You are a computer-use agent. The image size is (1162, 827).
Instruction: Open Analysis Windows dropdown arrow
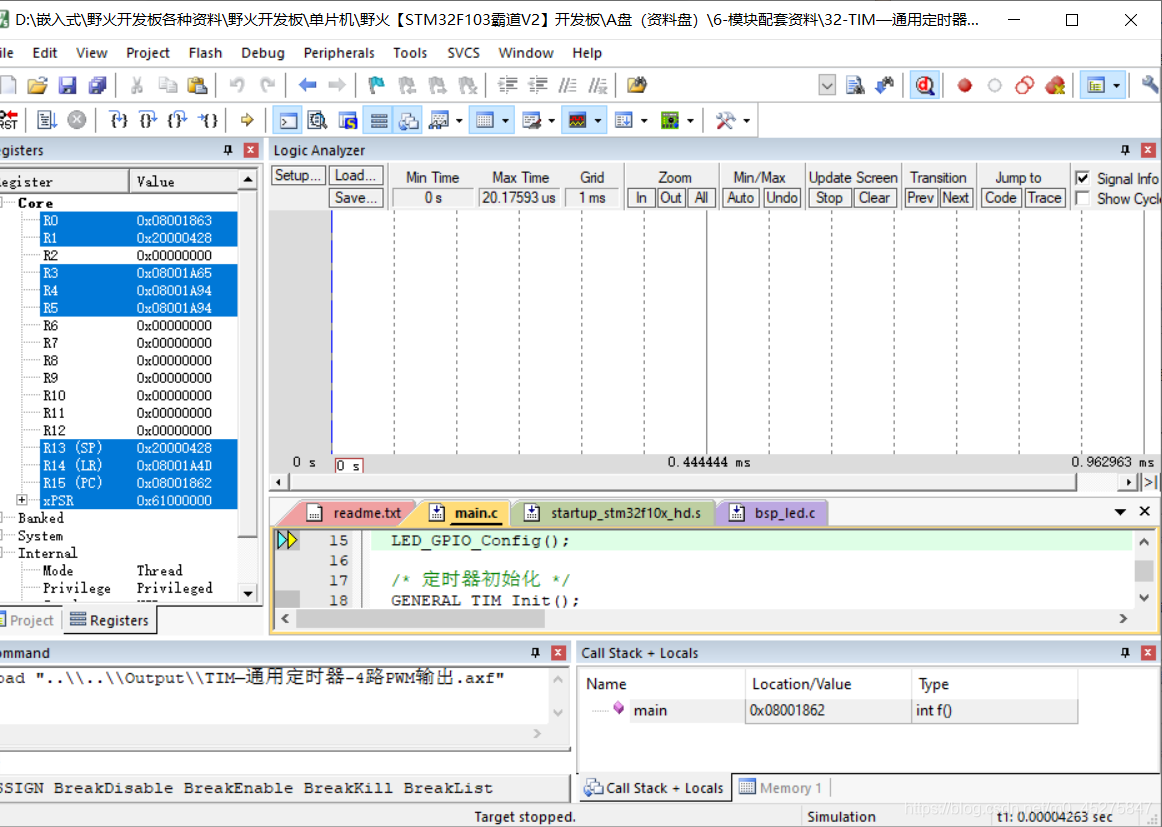point(597,120)
